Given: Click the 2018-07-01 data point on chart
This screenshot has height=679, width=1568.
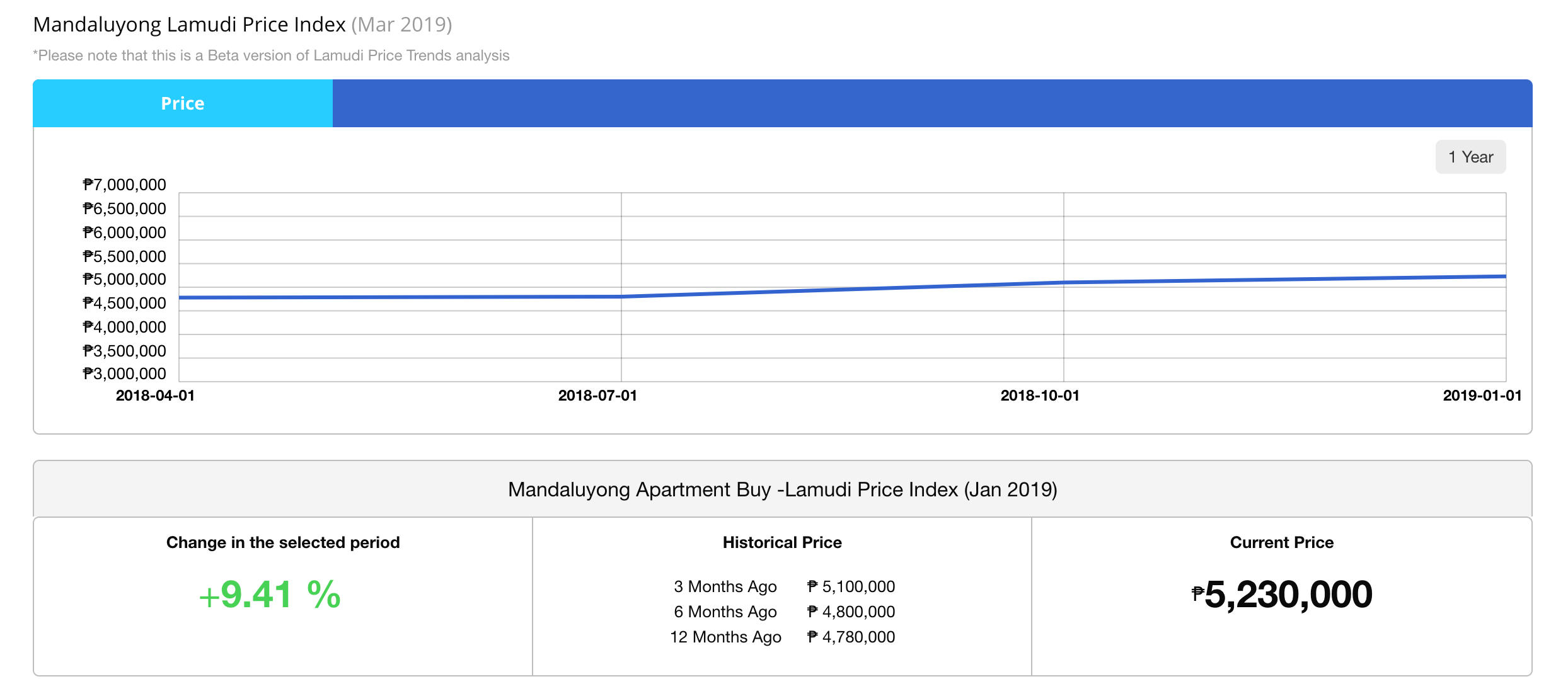Looking at the screenshot, I should coord(621,296).
